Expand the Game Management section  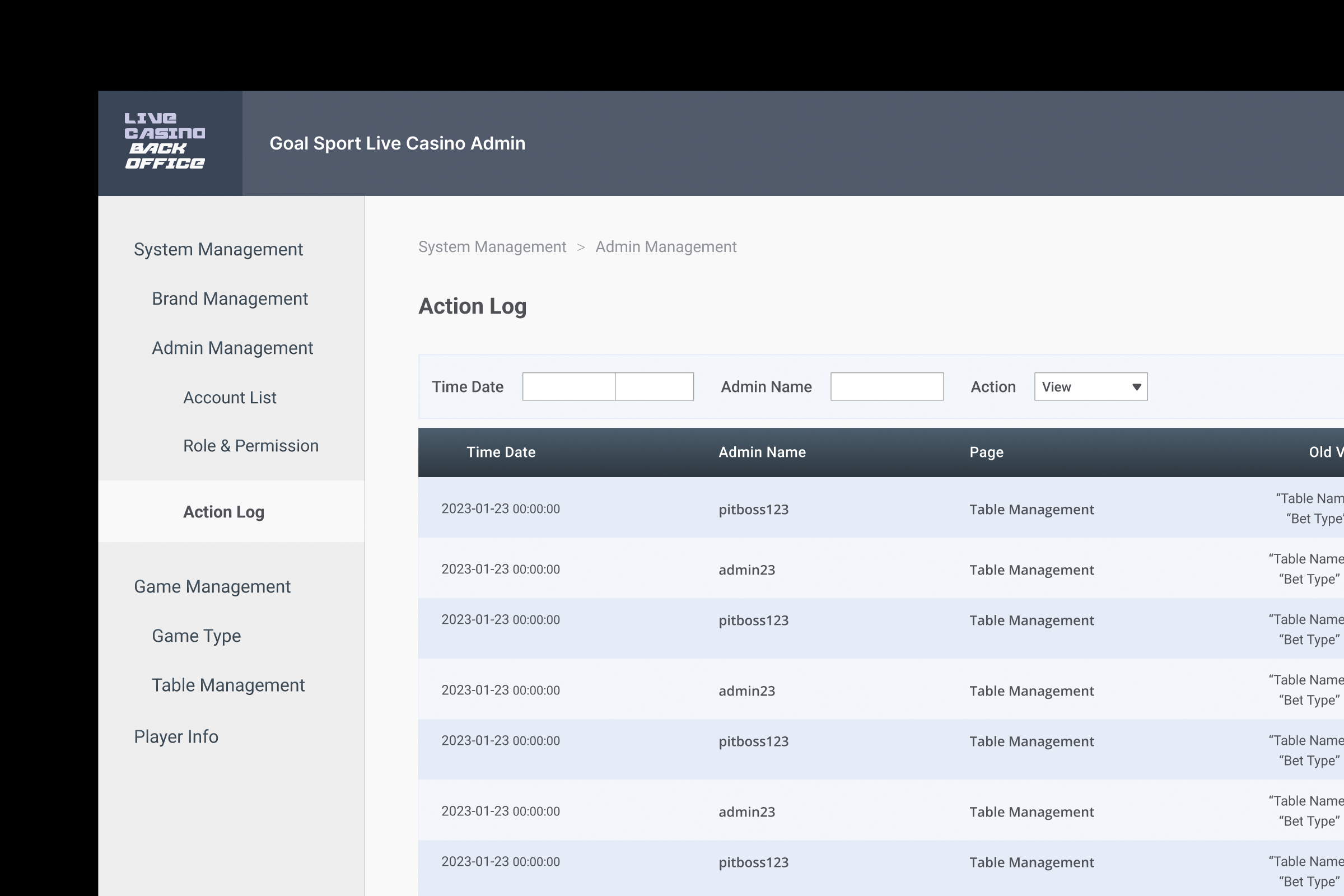212,586
